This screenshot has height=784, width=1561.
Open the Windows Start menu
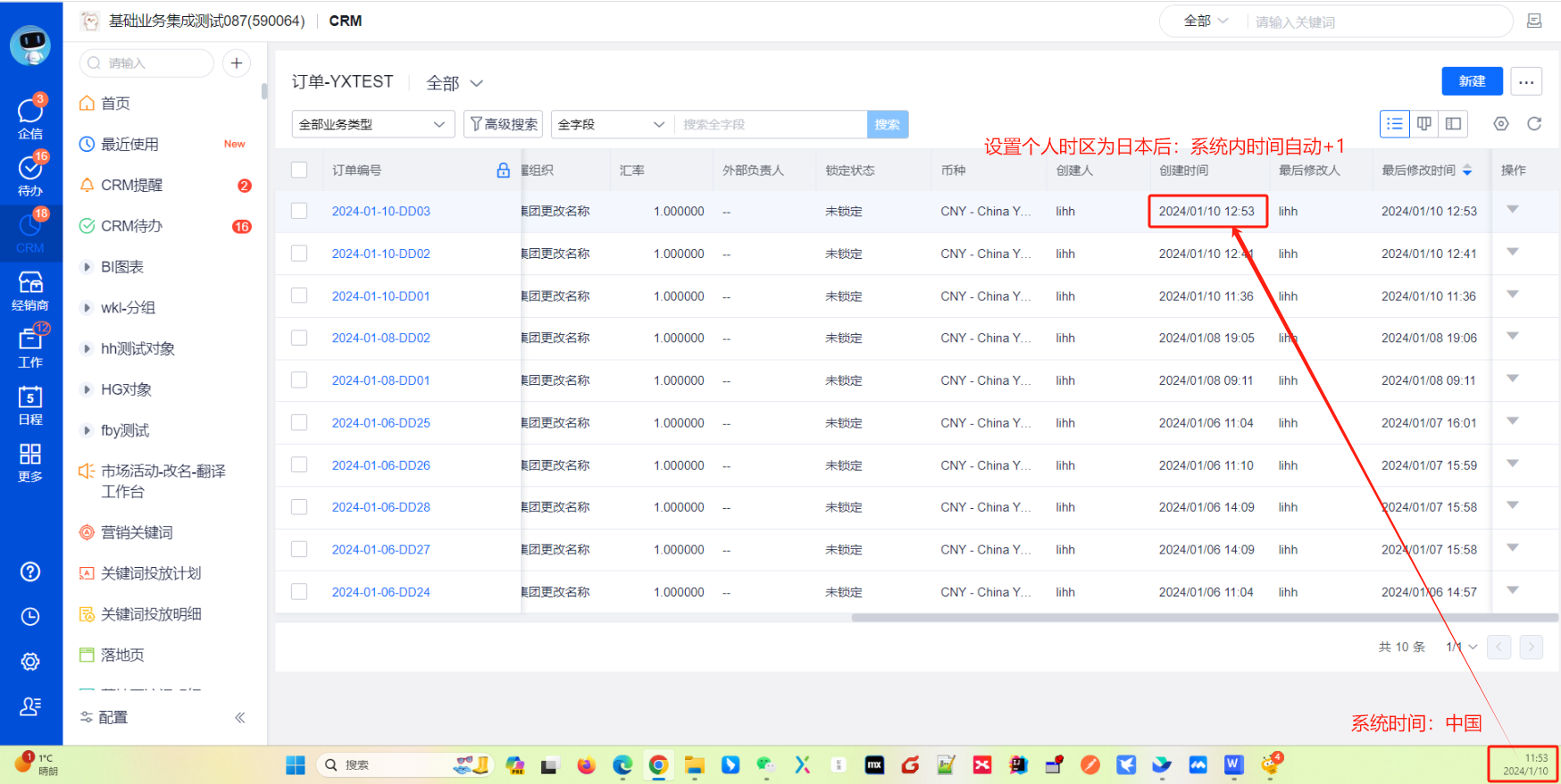tap(296, 765)
